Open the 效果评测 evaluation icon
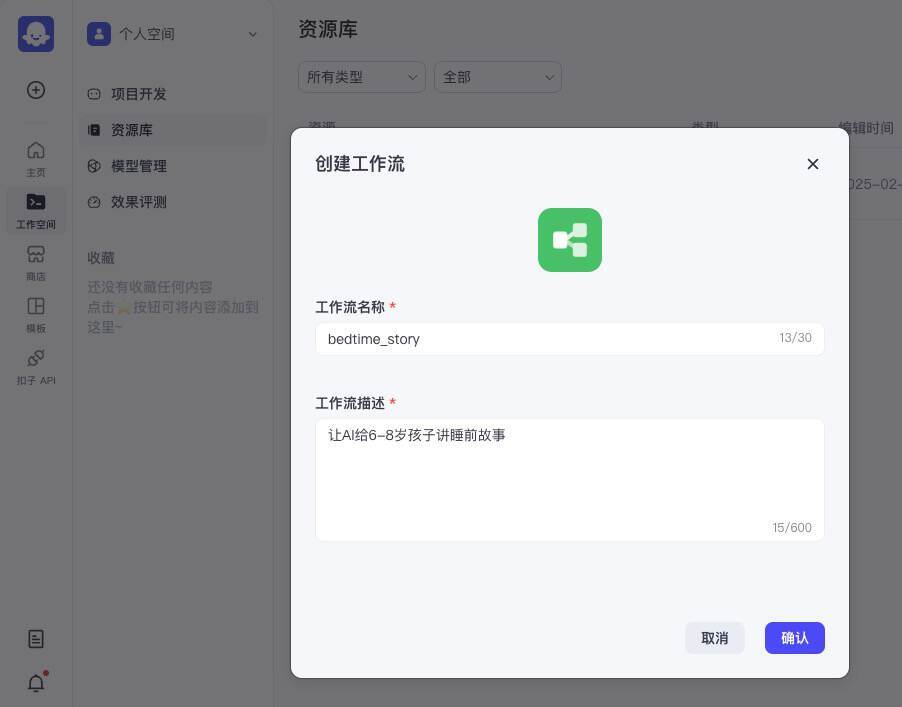The height and width of the screenshot is (707, 902). pyautogui.click(x=93, y=202)
